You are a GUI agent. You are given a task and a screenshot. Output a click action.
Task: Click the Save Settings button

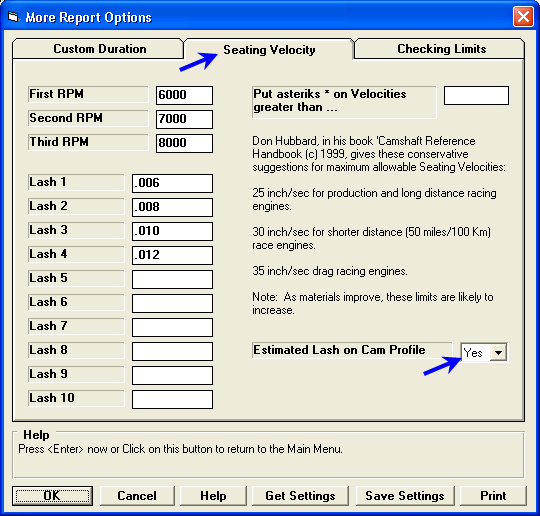[405, 496]
